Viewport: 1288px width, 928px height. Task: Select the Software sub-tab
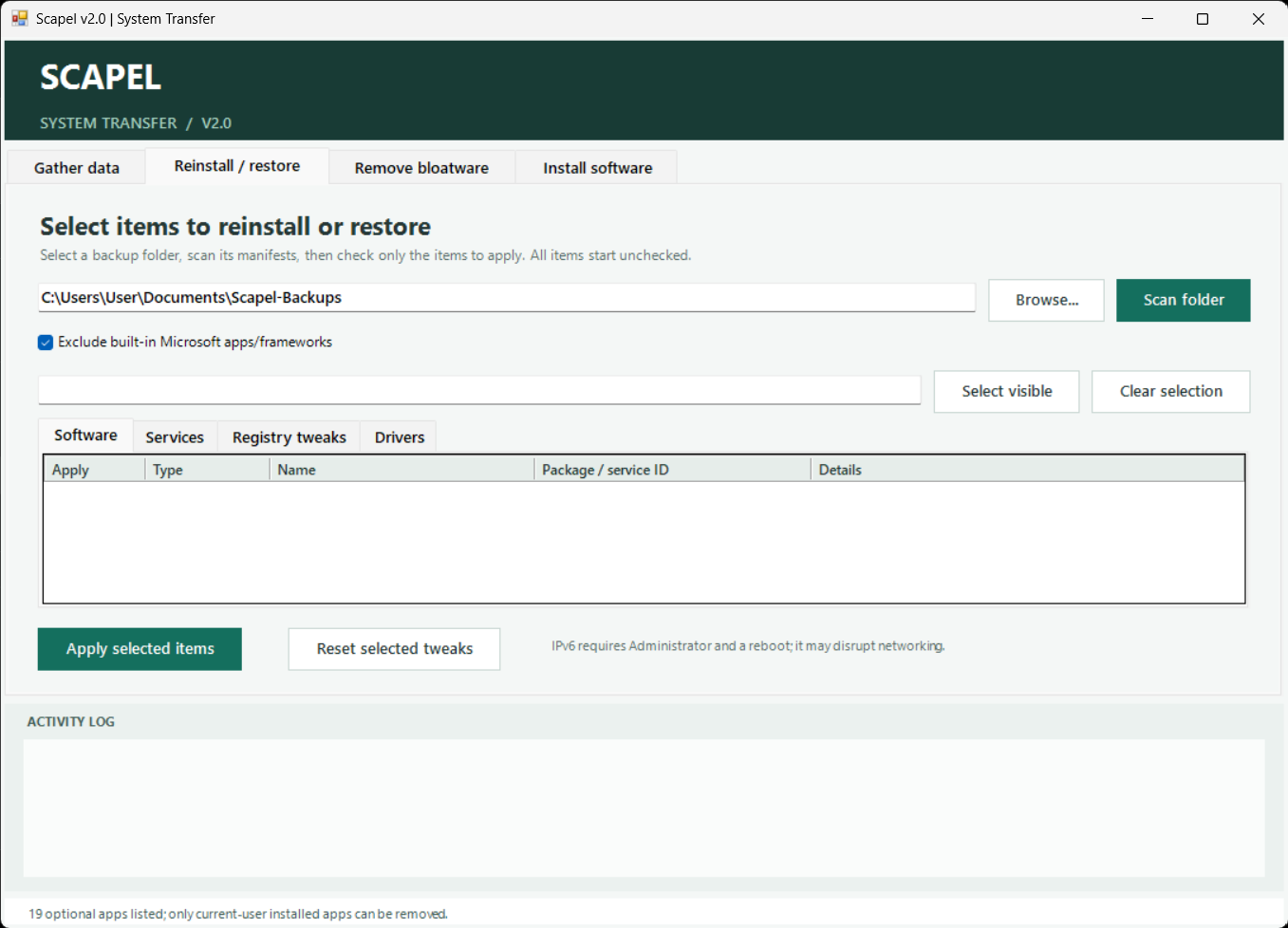point(85,435)
